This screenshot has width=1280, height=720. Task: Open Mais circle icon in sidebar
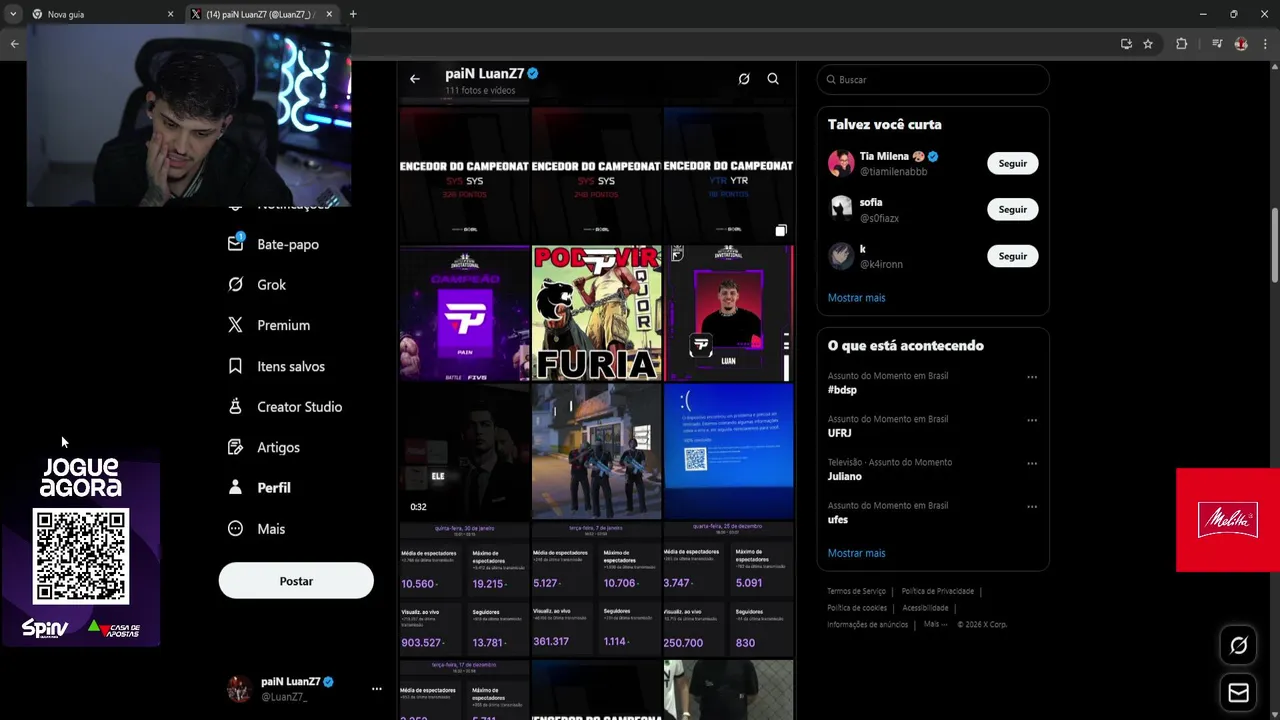point(235,528)
